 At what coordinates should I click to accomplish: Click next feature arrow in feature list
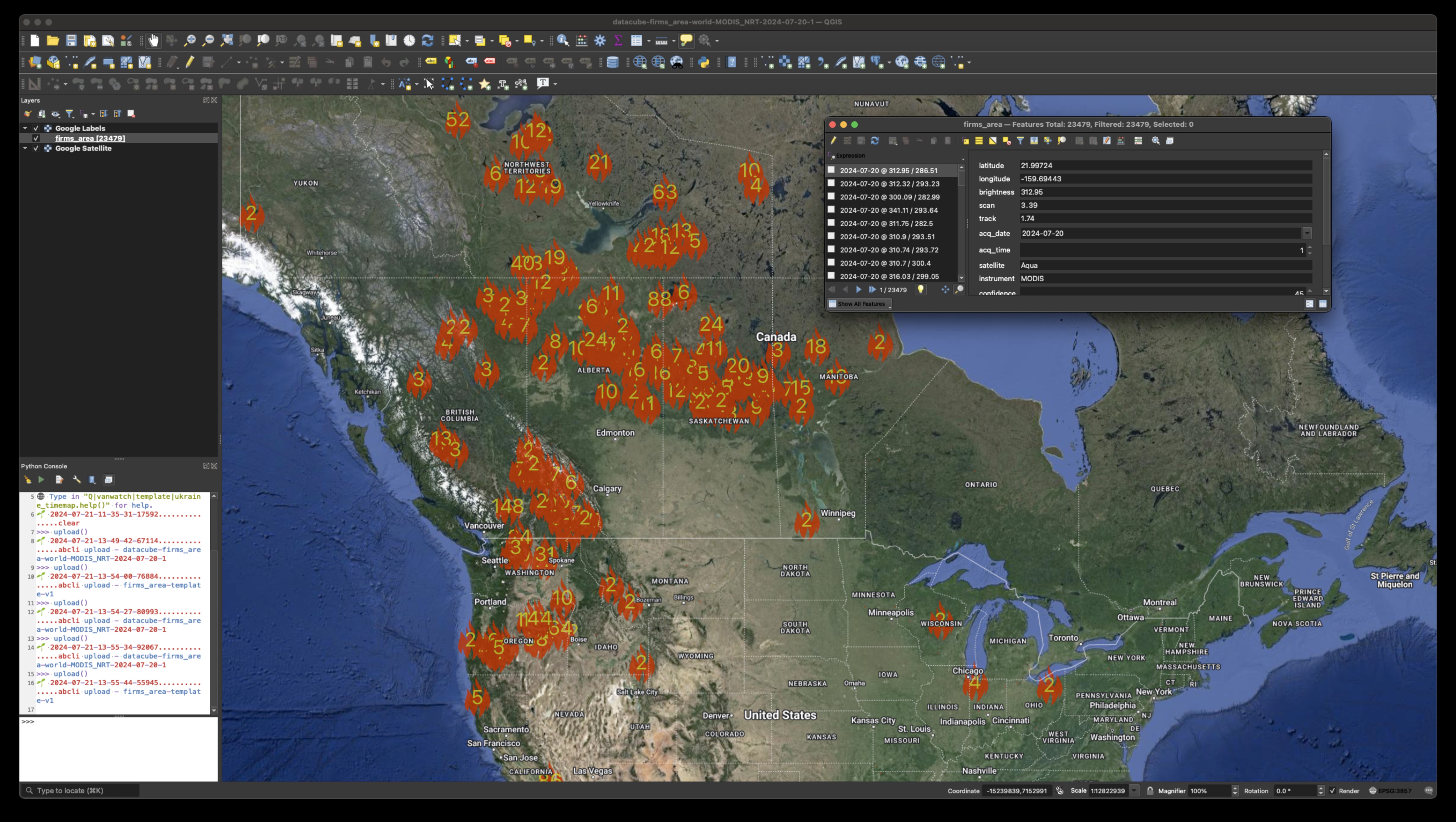point(858,290)
